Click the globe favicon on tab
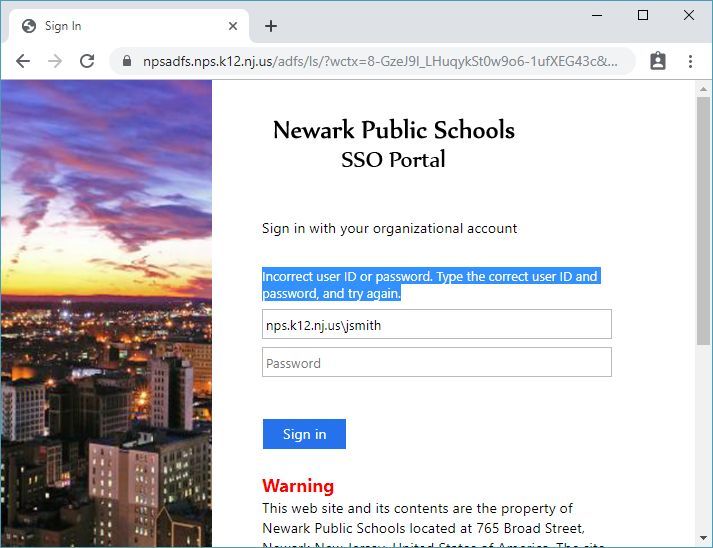 coord(29,26)
